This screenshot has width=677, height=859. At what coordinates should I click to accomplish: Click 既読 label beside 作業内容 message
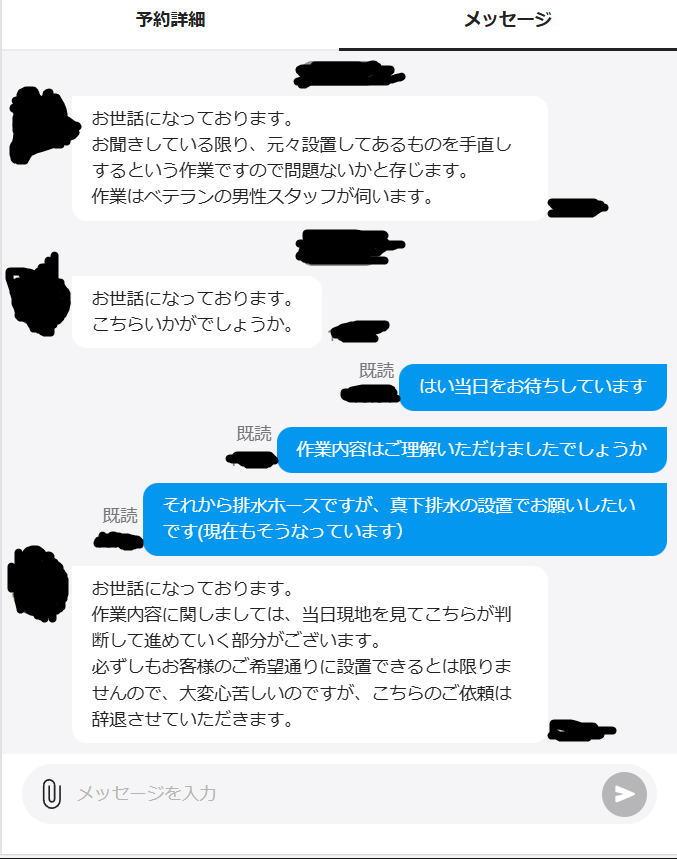(x=254, y=434)
